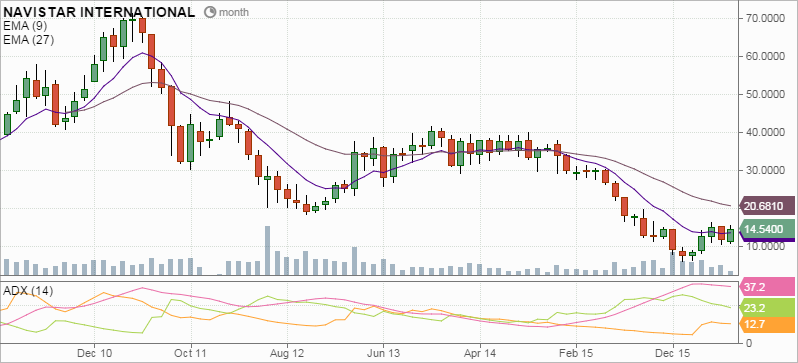This screenshot has height=363, width=798.
Task: Open the month timeframe label
Action: [234, 12]
